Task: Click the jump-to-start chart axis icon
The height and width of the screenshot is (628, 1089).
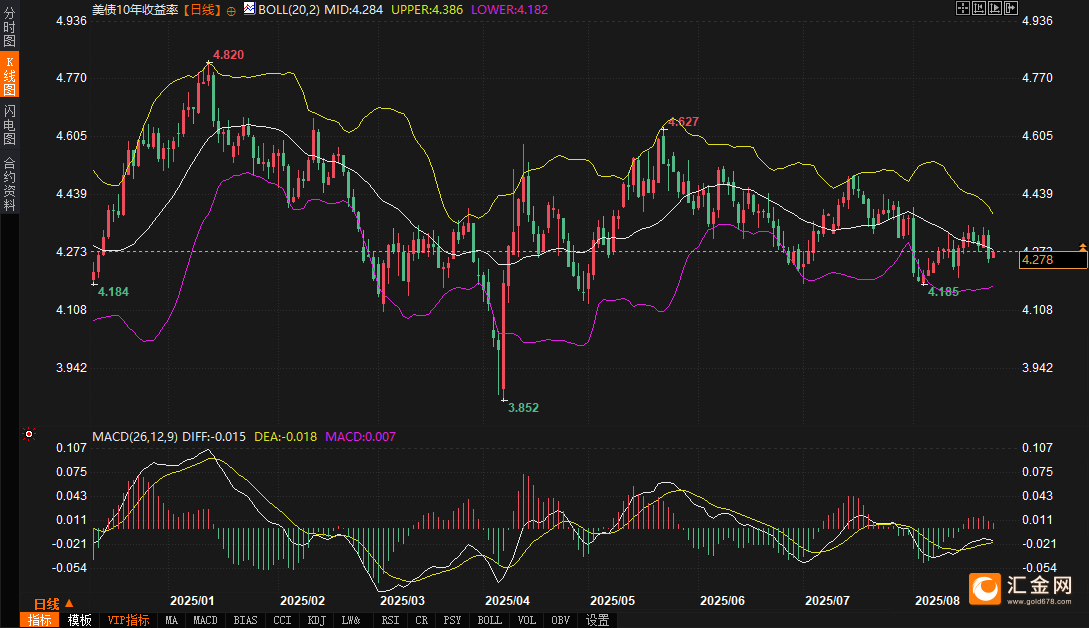Action: [x=979, y=8]
